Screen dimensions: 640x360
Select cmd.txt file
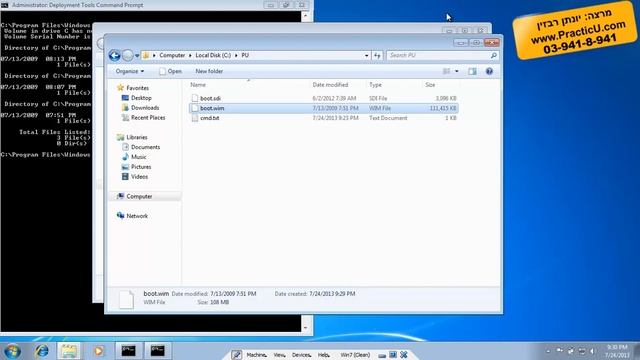tap(210, 118)
